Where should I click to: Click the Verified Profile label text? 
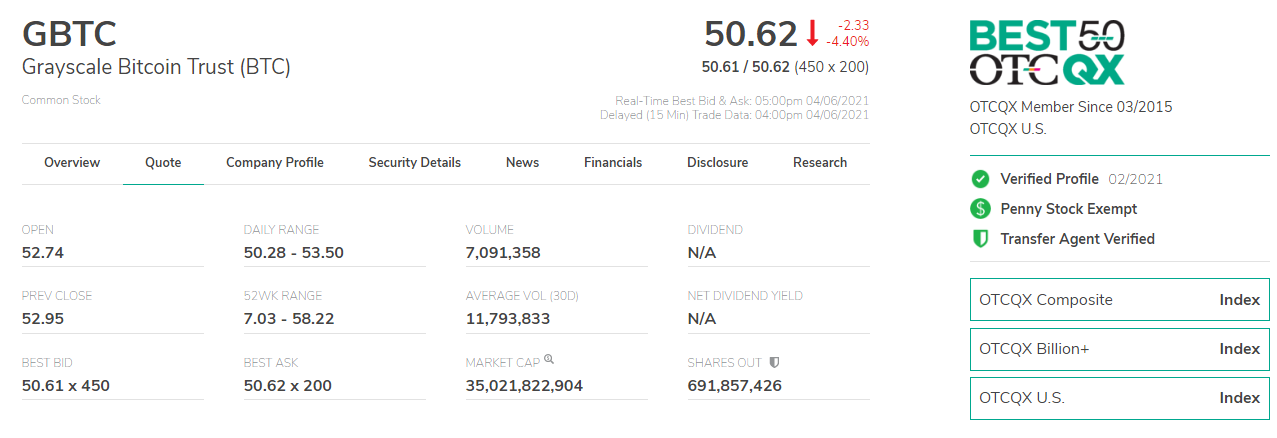1049,179
